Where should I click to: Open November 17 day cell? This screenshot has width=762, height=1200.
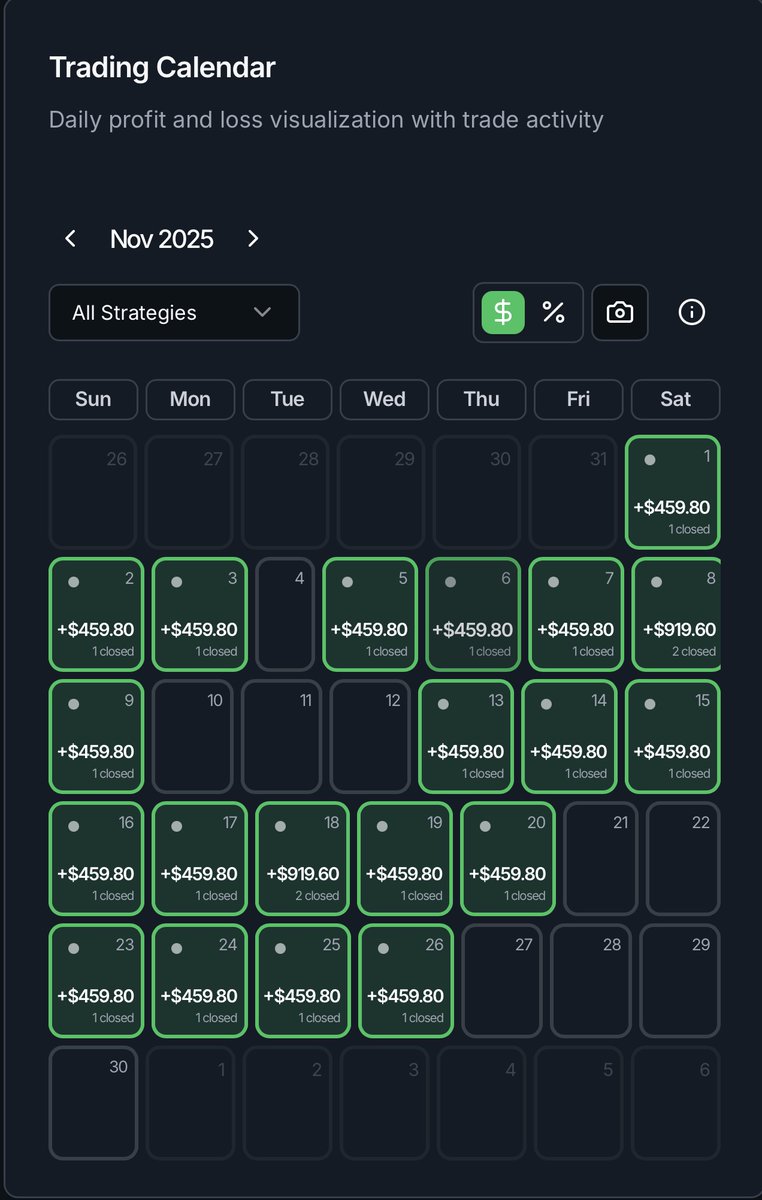pos(199,858)
